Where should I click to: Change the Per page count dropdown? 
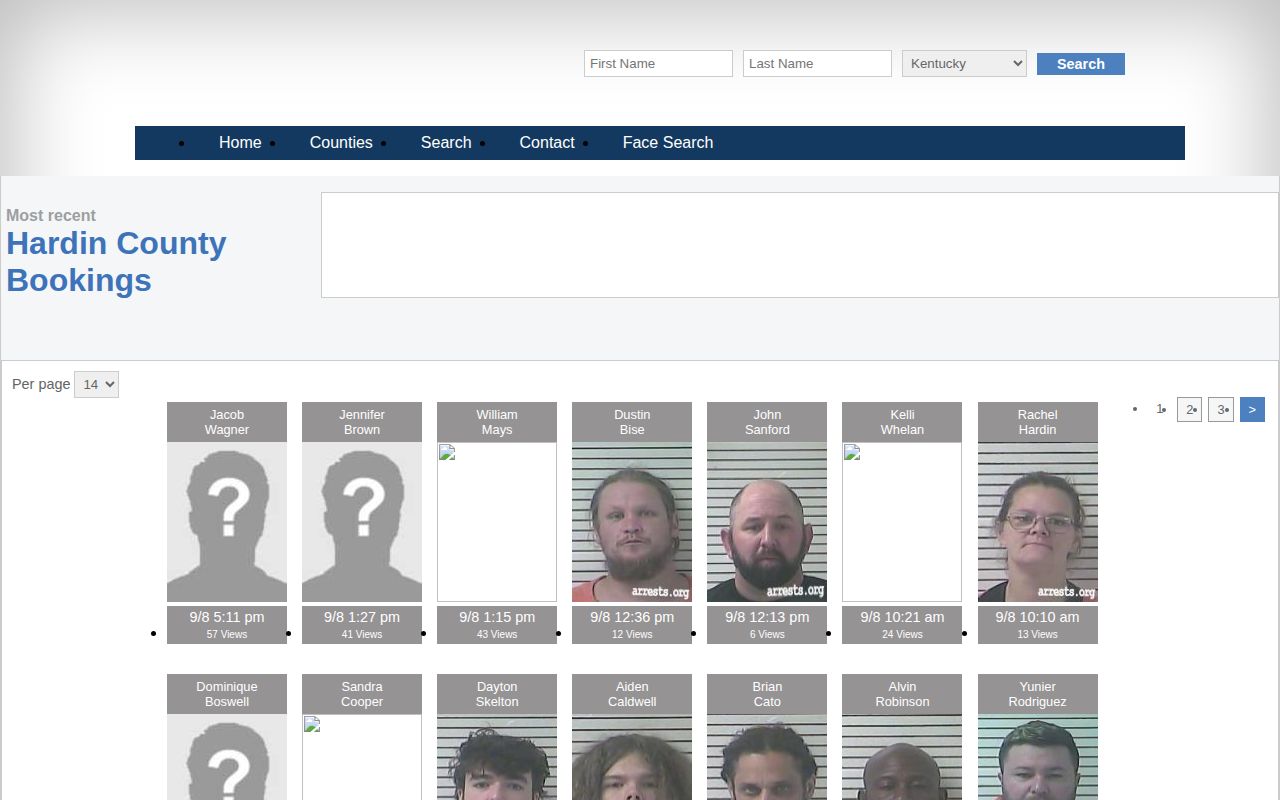(x=96, y=384)
